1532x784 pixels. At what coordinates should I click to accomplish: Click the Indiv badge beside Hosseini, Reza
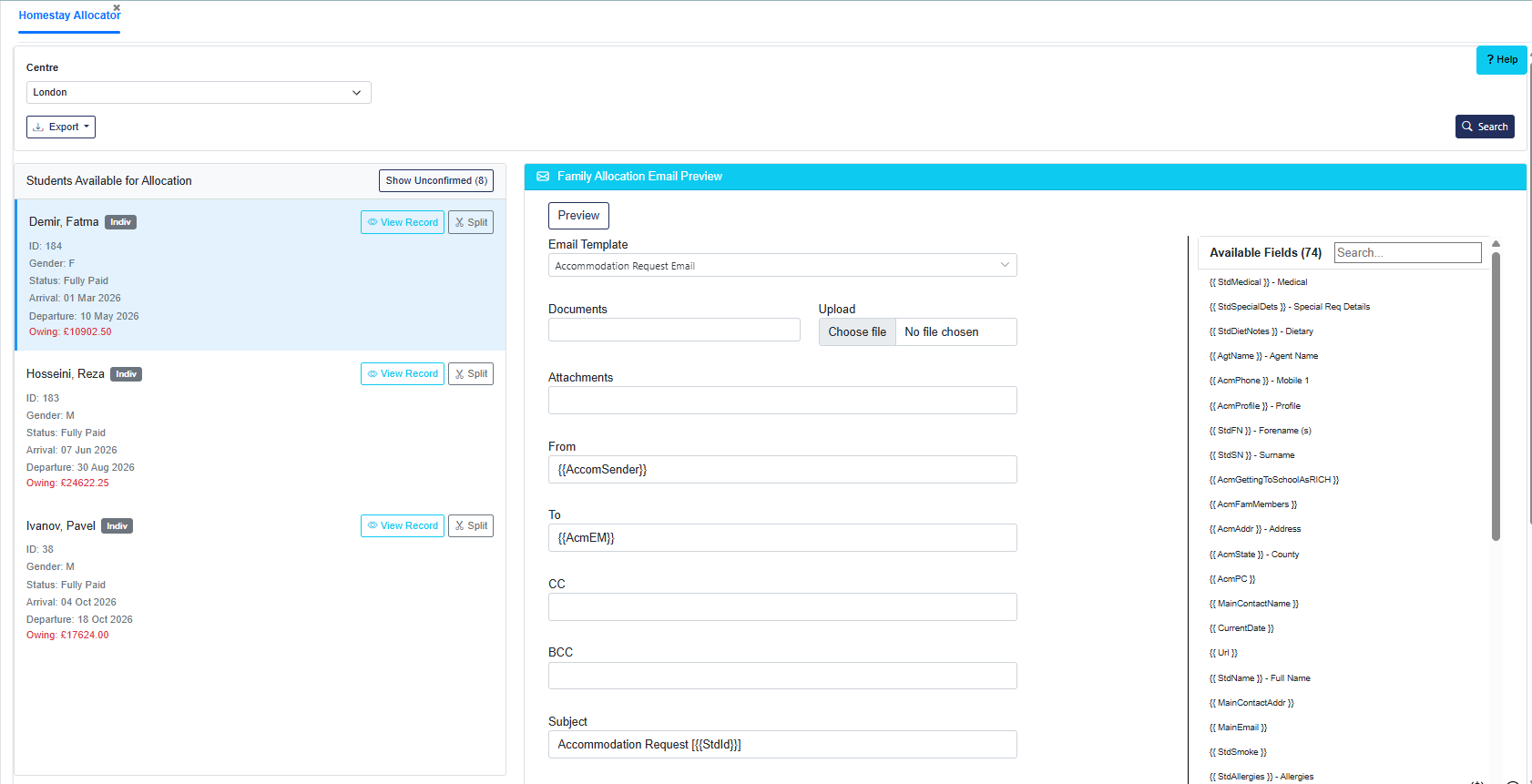tap(127, 374)
